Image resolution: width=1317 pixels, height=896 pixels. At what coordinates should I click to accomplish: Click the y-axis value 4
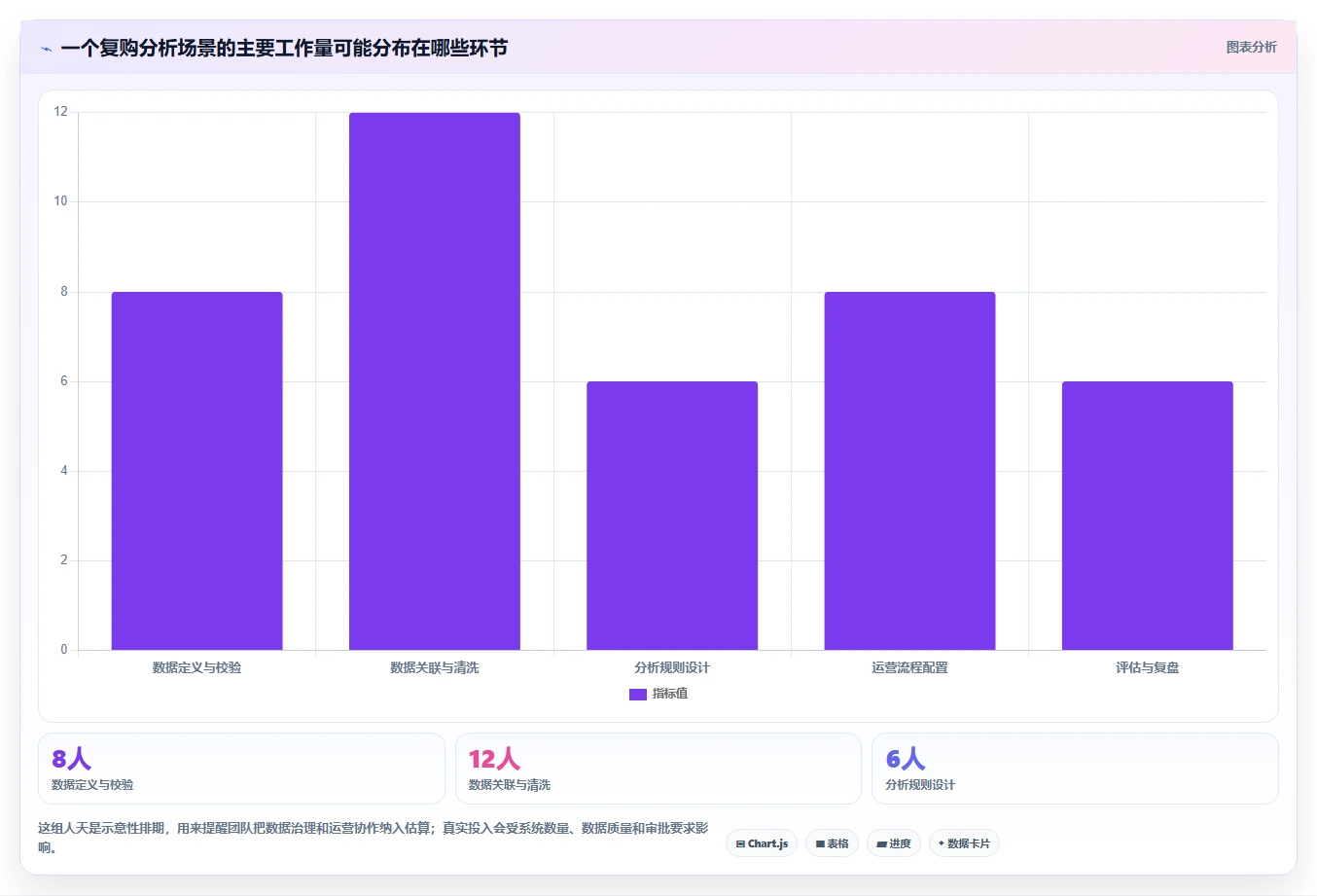pyautogui.click(x=64, y=471)
